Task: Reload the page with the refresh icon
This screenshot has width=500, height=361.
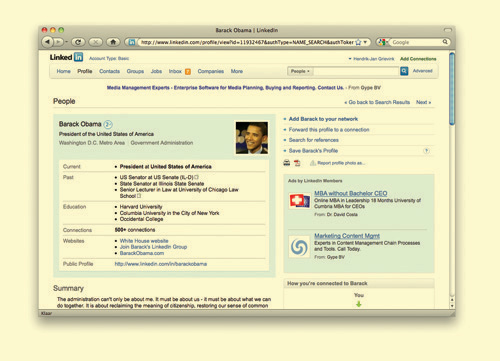Action: pyautogui.click(x=78, y=42)
